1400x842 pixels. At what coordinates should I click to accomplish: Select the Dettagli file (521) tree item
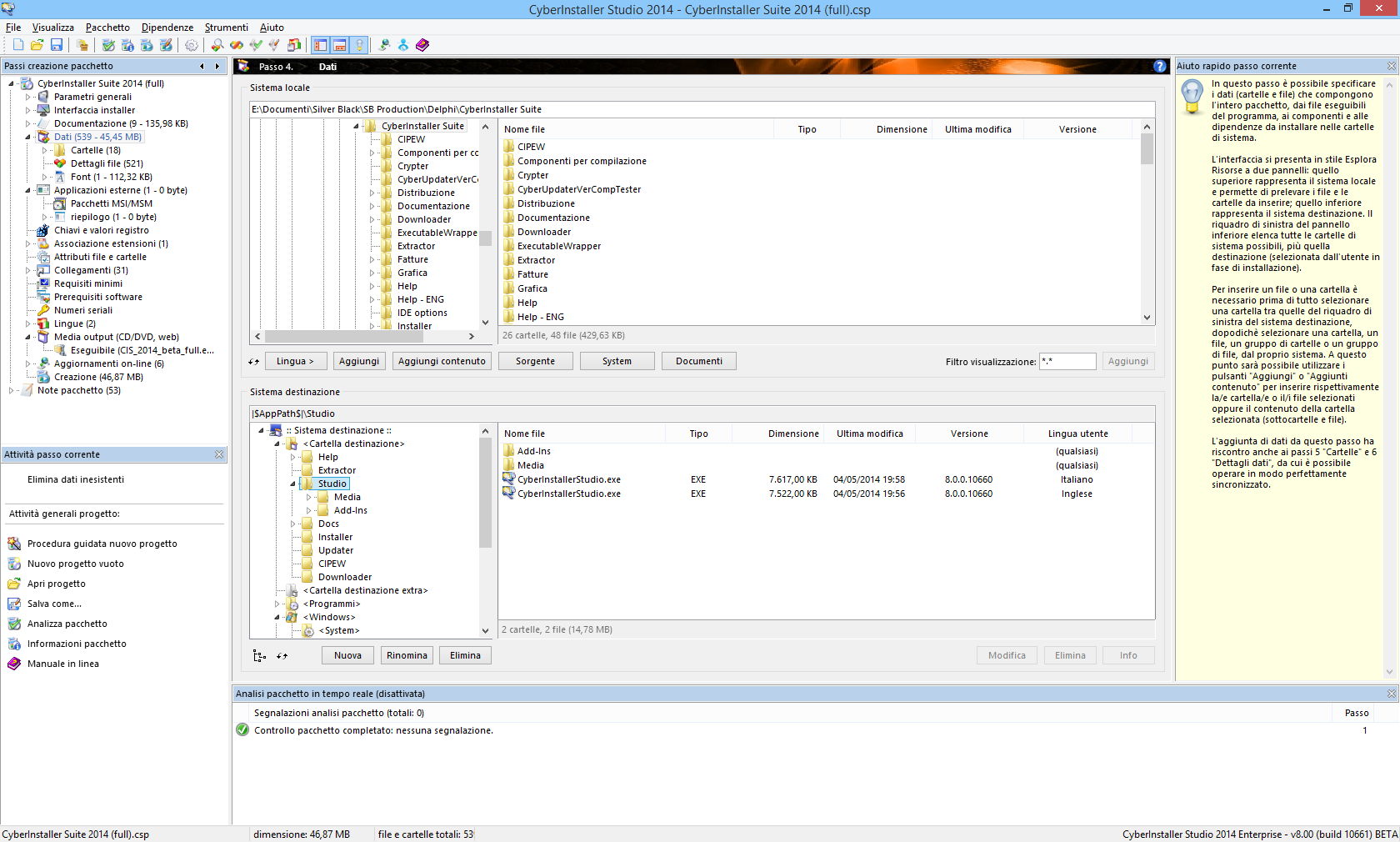[x=107, y=163]
